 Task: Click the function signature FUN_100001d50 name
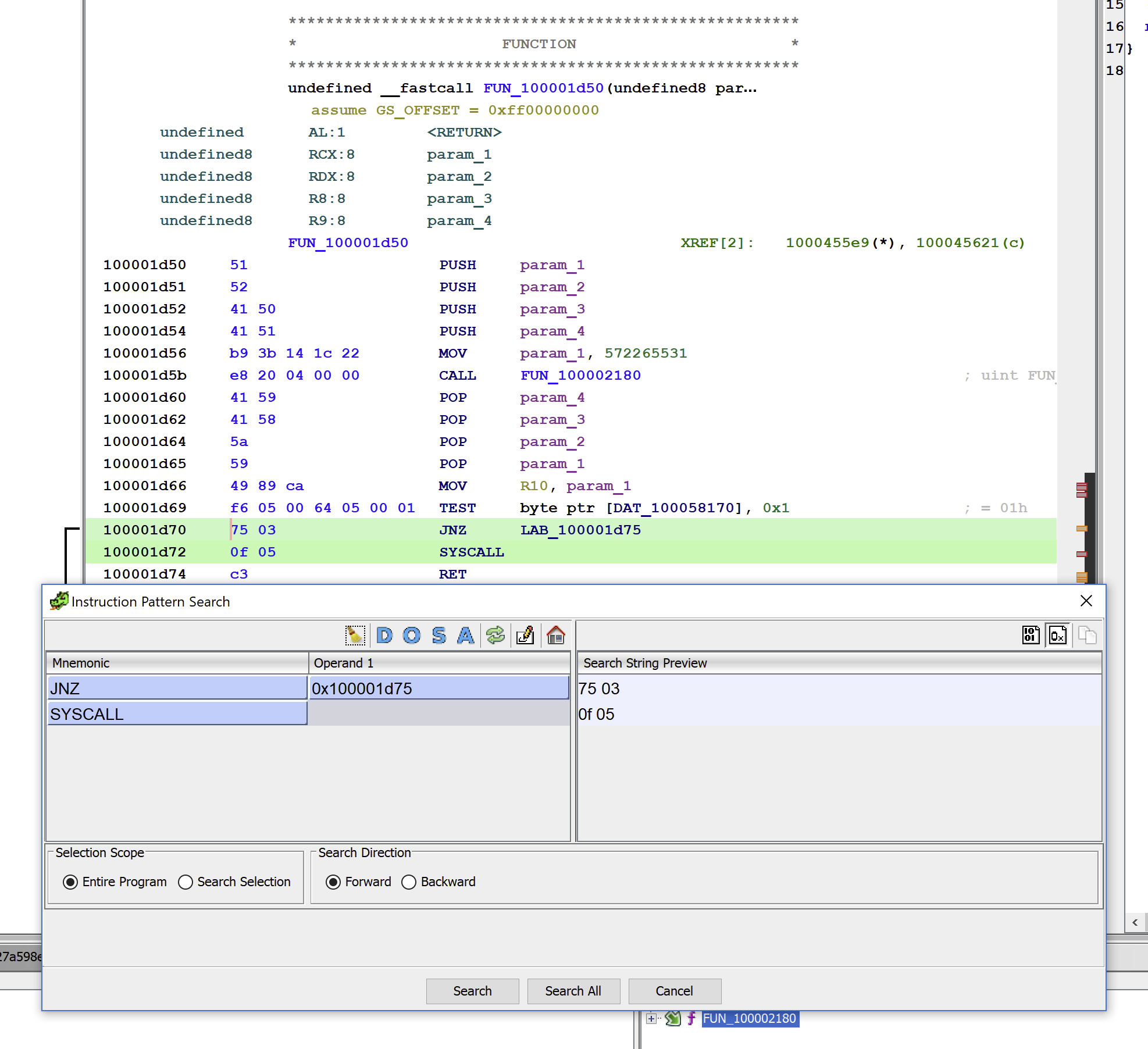[x=543, y=88]
